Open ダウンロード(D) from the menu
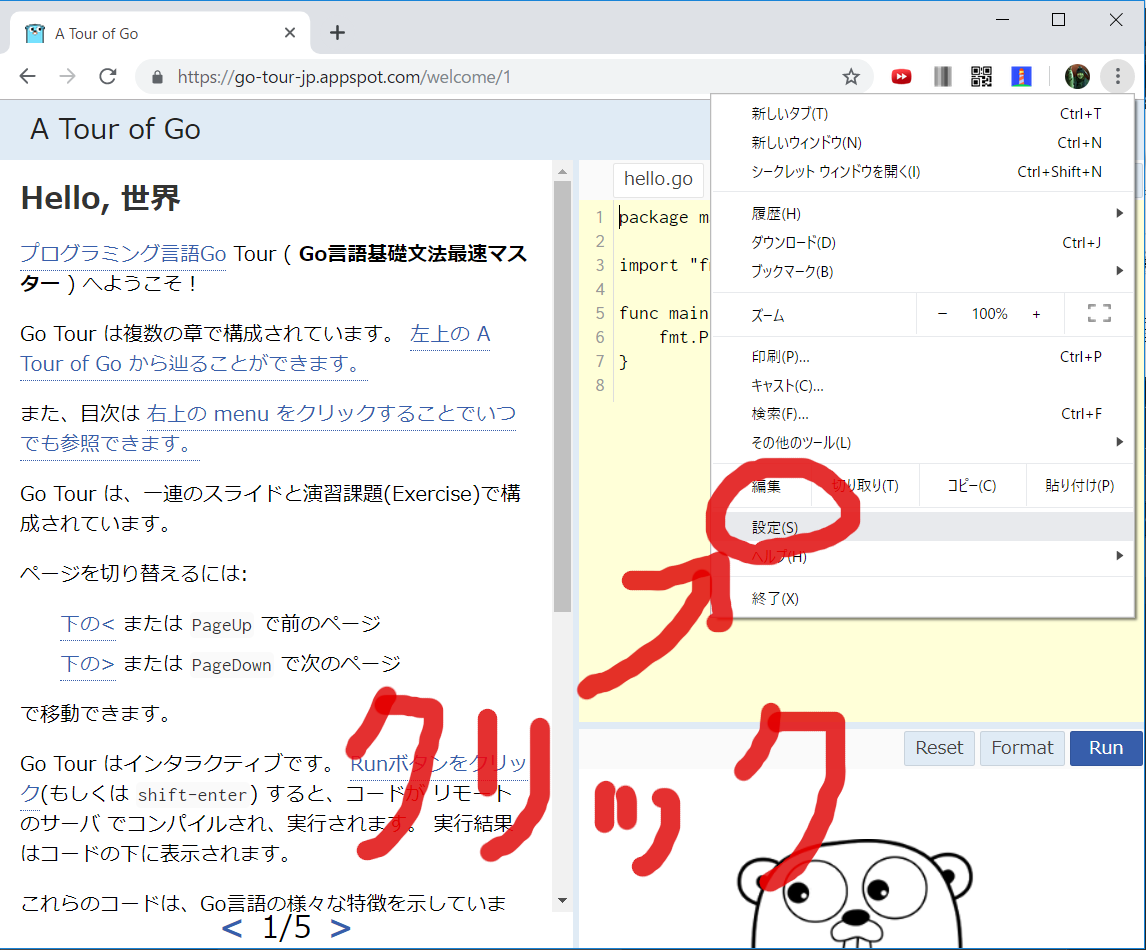Screen dimensions: 1146x950 pos(923,243)
